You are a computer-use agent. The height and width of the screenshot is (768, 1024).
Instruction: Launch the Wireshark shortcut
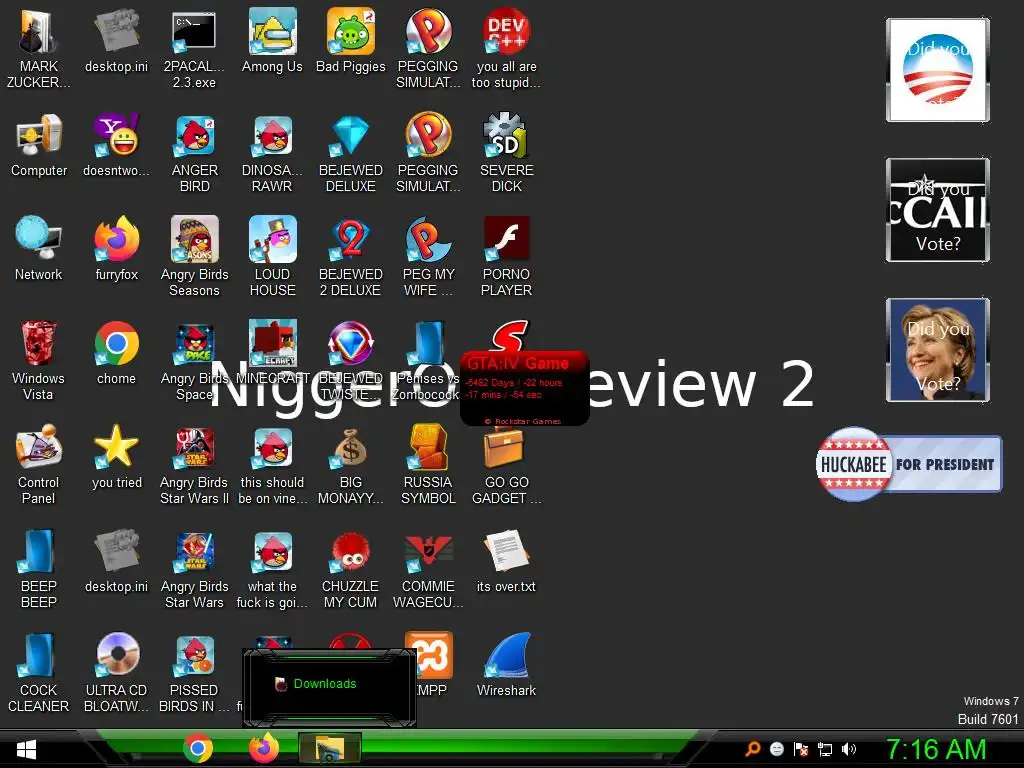pos(506,664)
